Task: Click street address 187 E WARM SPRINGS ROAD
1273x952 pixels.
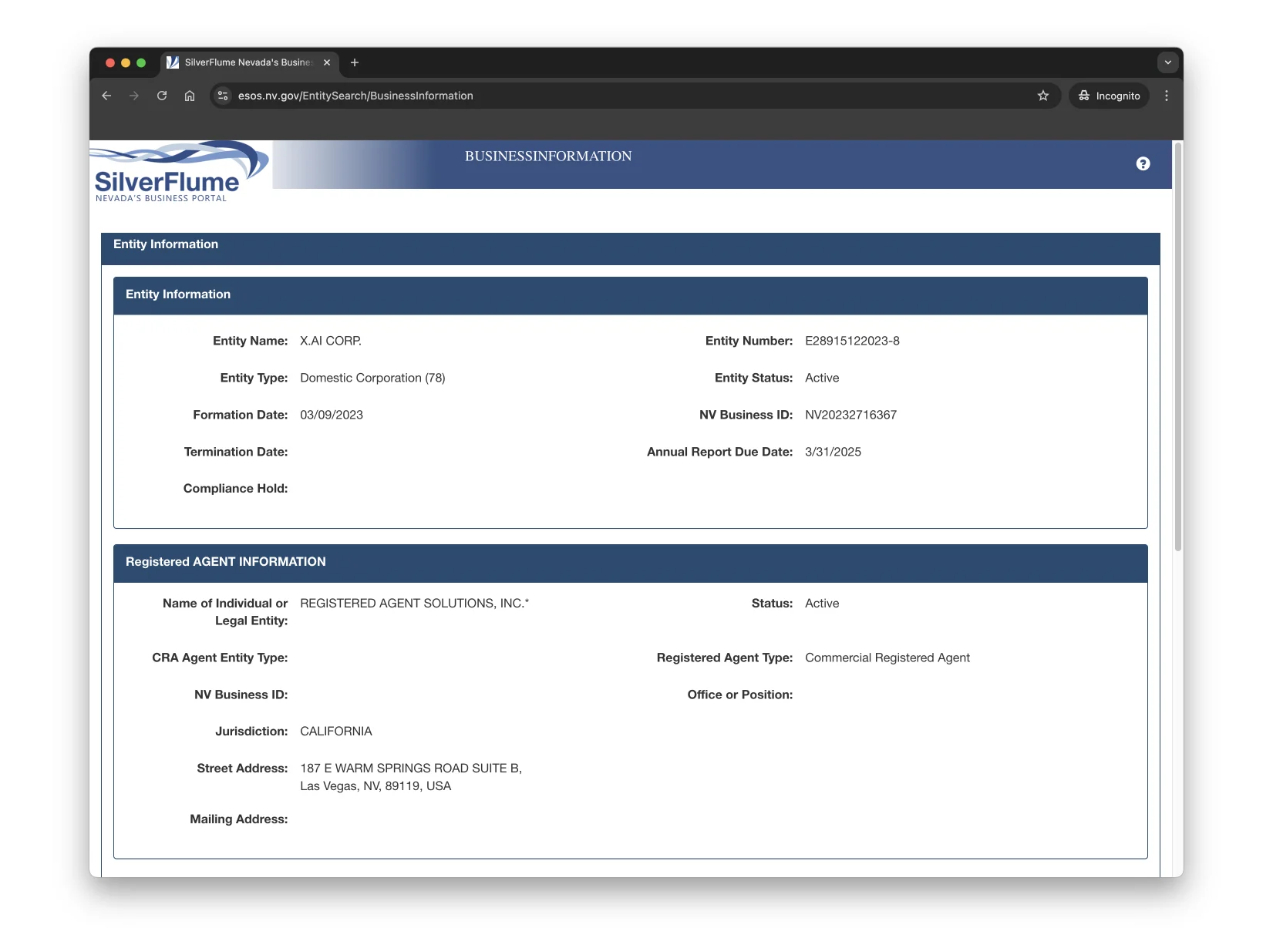Action: pos(411,769)
